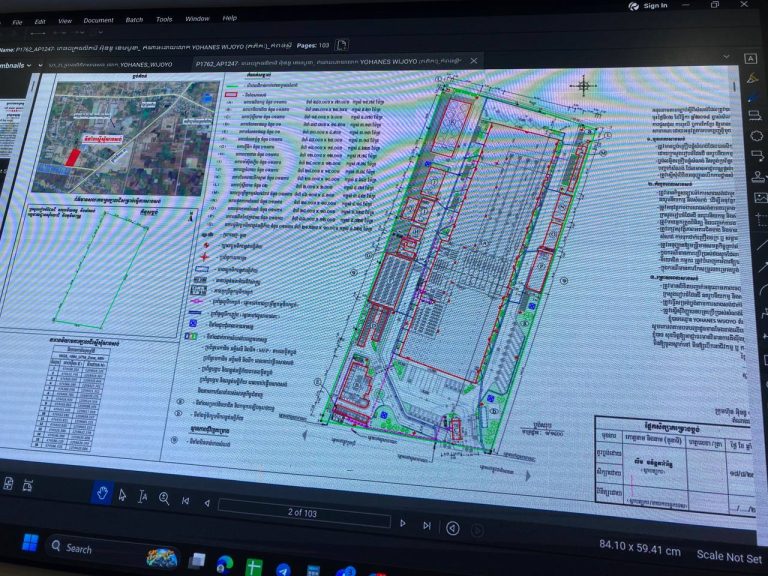Go to the previous page

pos(206,501)
